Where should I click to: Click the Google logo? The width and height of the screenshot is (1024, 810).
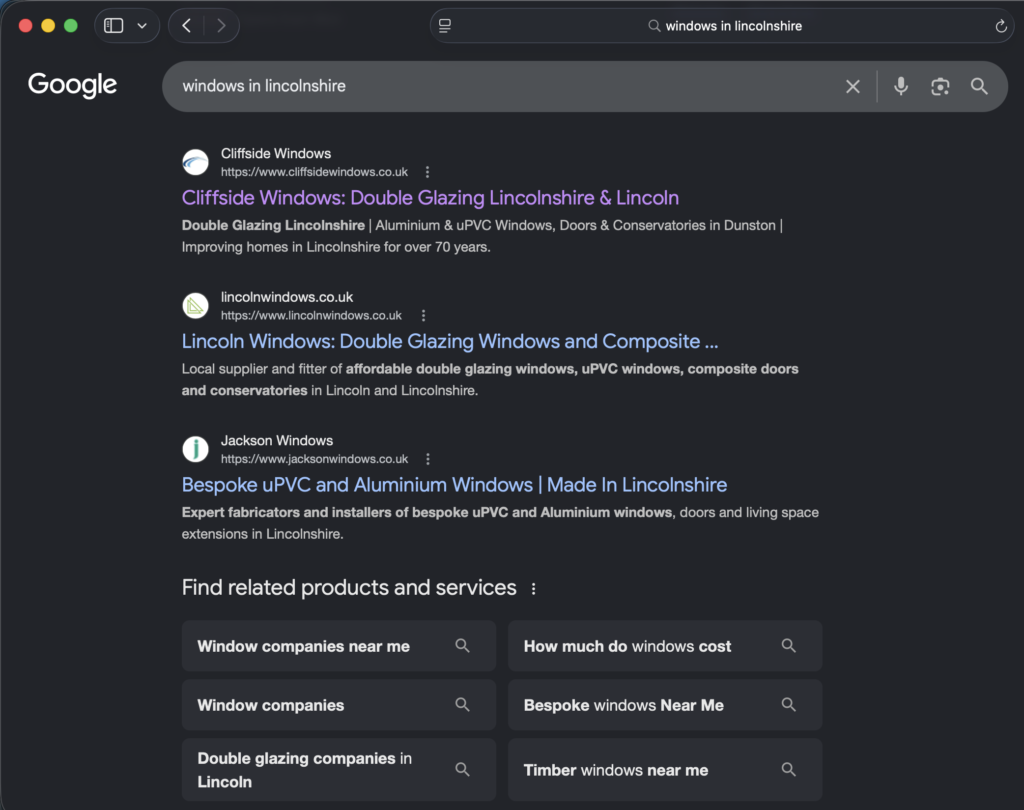click(72, 85)
